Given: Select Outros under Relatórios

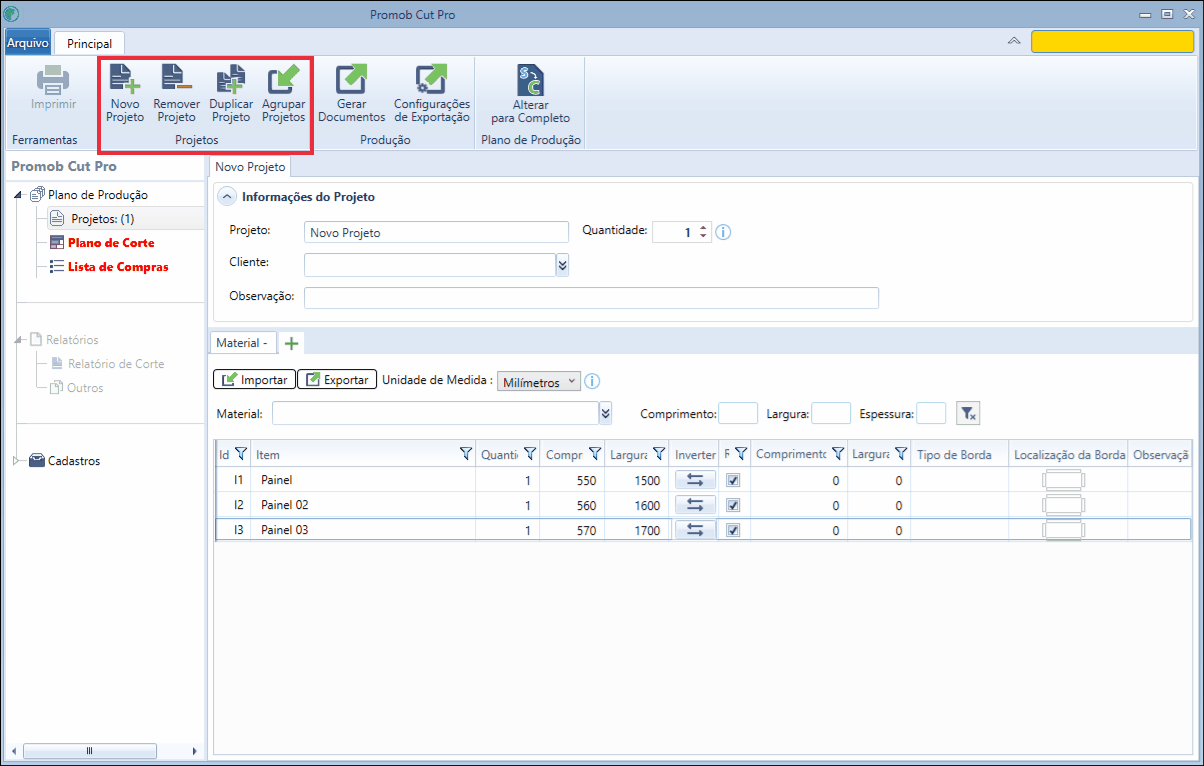Looking at the screenshot, I should click(x=85, y=388).
